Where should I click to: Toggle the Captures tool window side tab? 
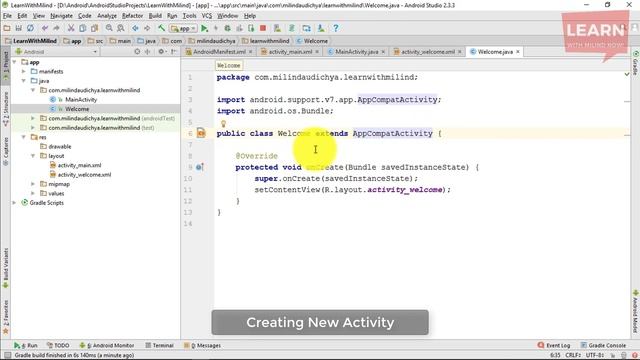(6, 151)
